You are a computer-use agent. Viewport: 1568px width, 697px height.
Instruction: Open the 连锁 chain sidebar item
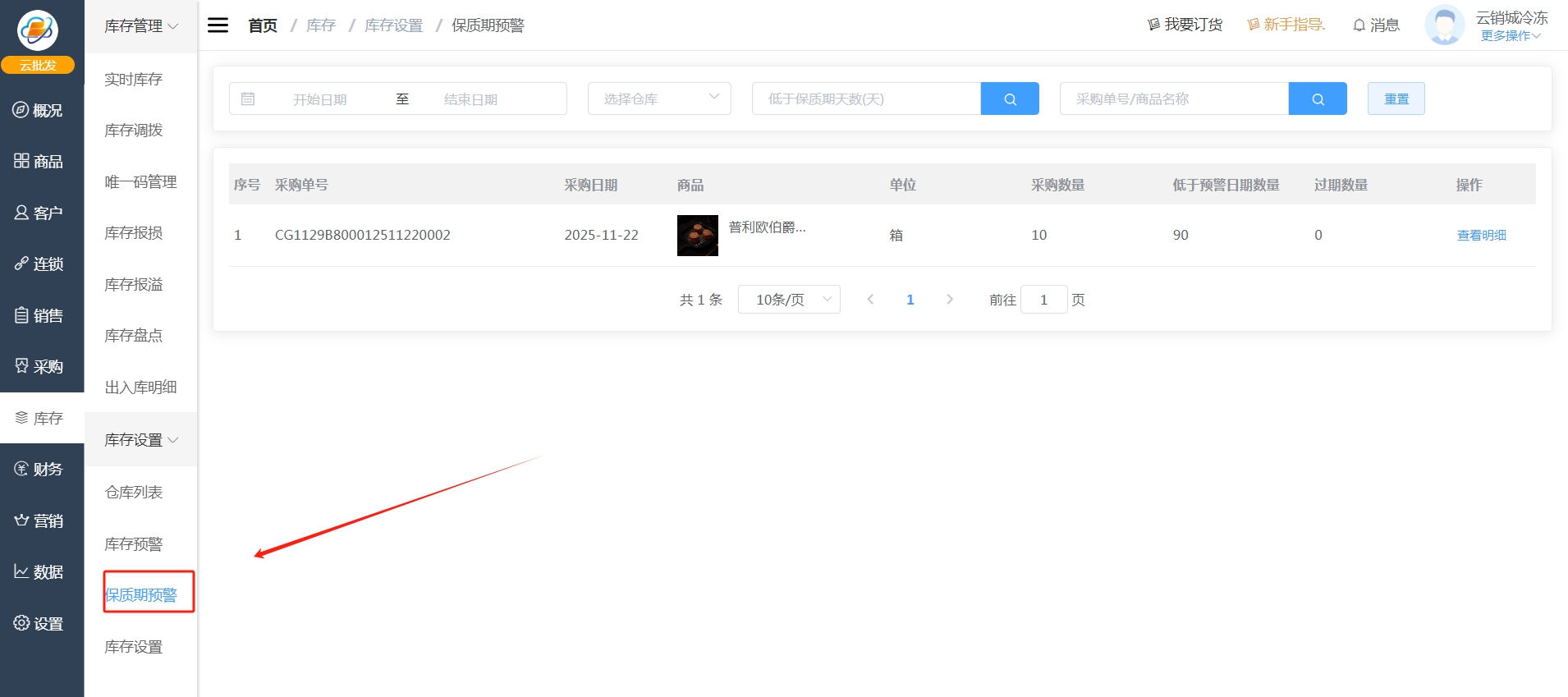click(38, 264)
